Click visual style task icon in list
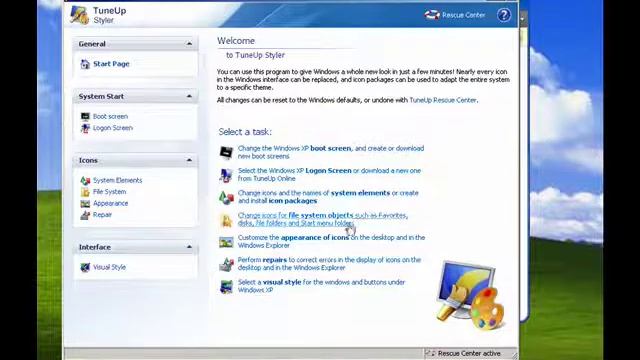The image size is (640, 360). 226,287
